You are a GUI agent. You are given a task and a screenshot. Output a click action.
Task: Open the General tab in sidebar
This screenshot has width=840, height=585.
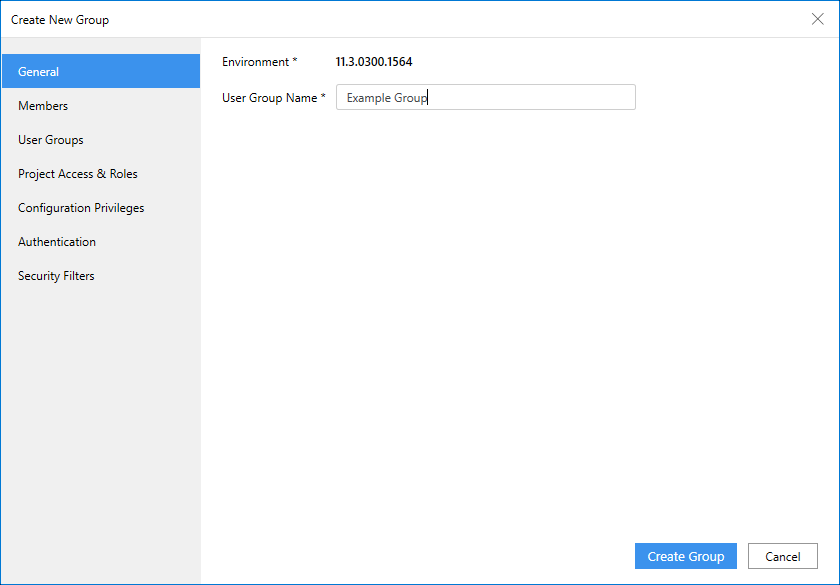coord(100,72)
